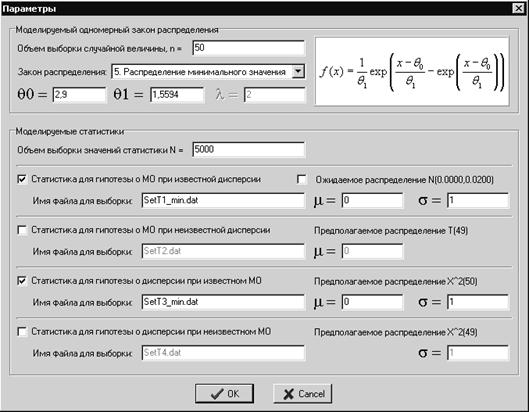This screenshot has height=412, width=529.
Task: Click the OK button with checkmark
Action: point(224,393)
